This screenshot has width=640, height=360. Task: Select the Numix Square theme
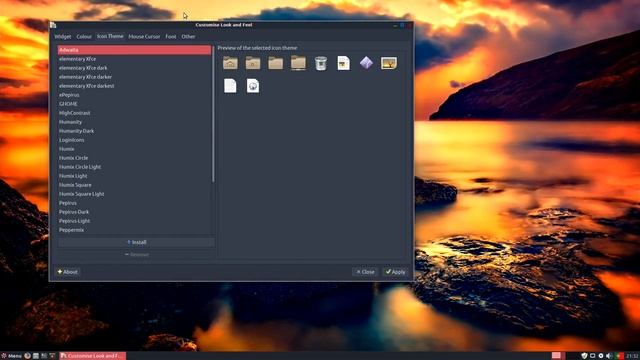click(135, 185)
